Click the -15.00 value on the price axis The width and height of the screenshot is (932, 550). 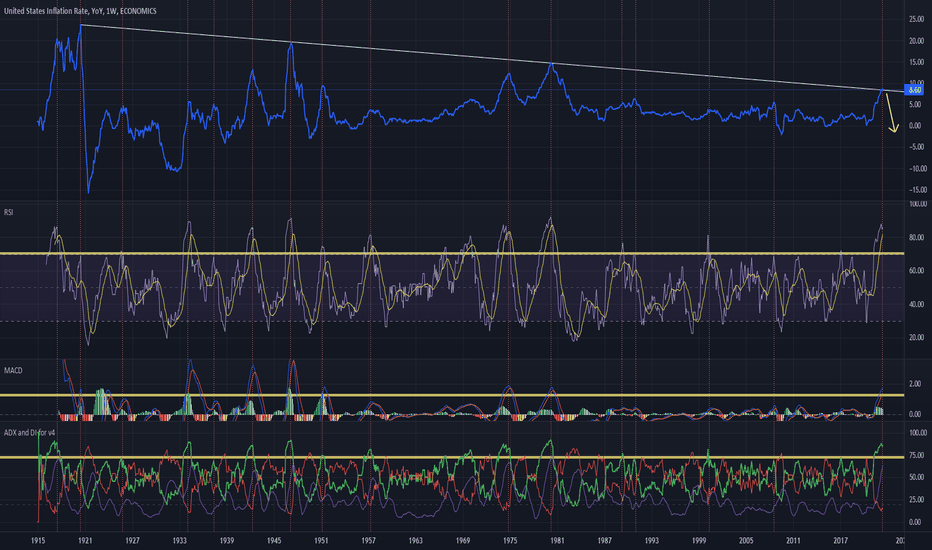click(x=916, y=190)
